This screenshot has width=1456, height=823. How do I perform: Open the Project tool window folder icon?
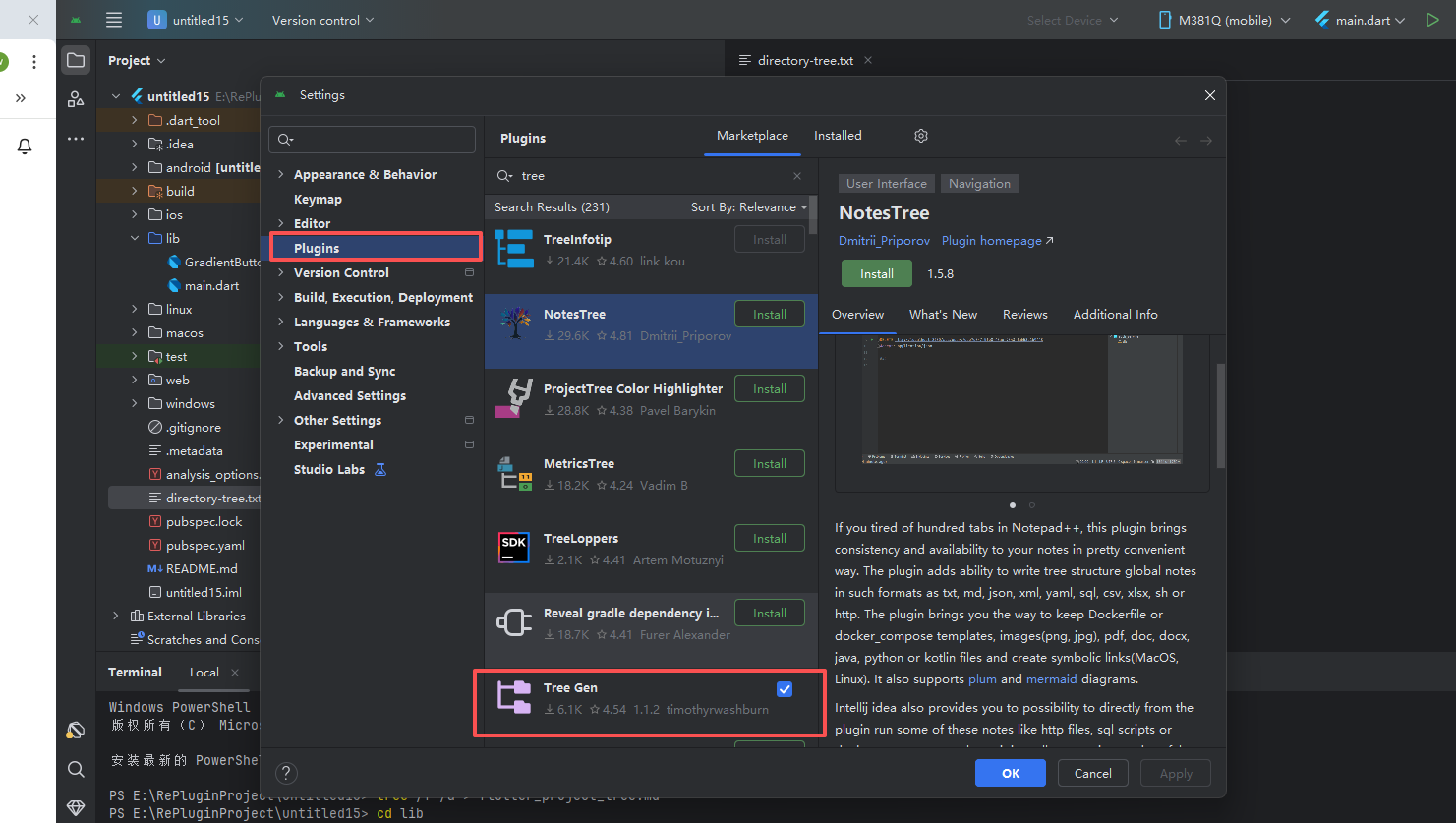[x=76, y=60]
